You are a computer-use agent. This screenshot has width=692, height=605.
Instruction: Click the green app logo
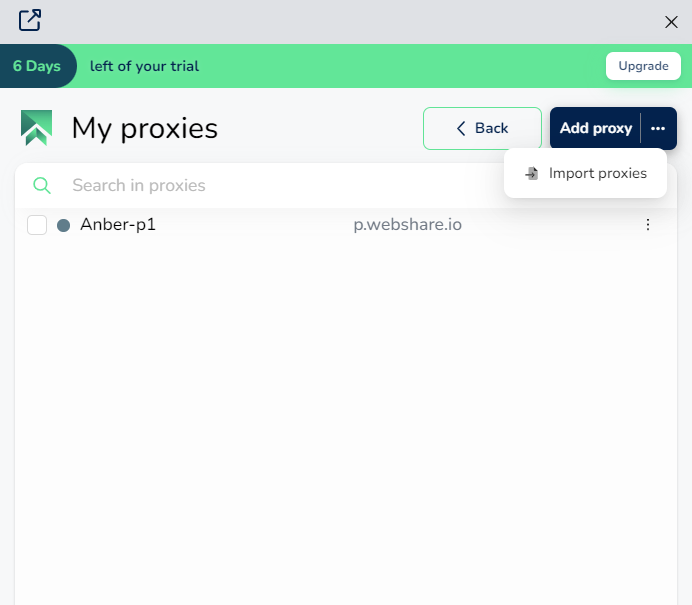point(37,128)
